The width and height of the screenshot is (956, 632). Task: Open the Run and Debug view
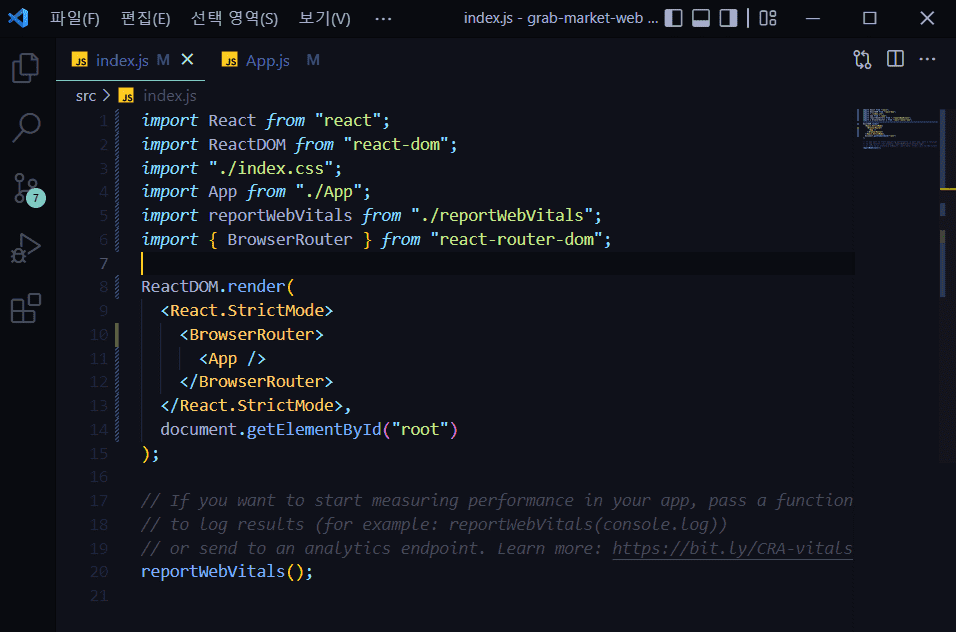[x=26, y=248]
